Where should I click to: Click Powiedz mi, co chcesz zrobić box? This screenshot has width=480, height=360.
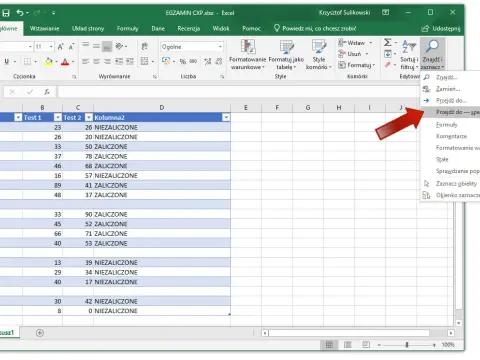coord(315,29)
